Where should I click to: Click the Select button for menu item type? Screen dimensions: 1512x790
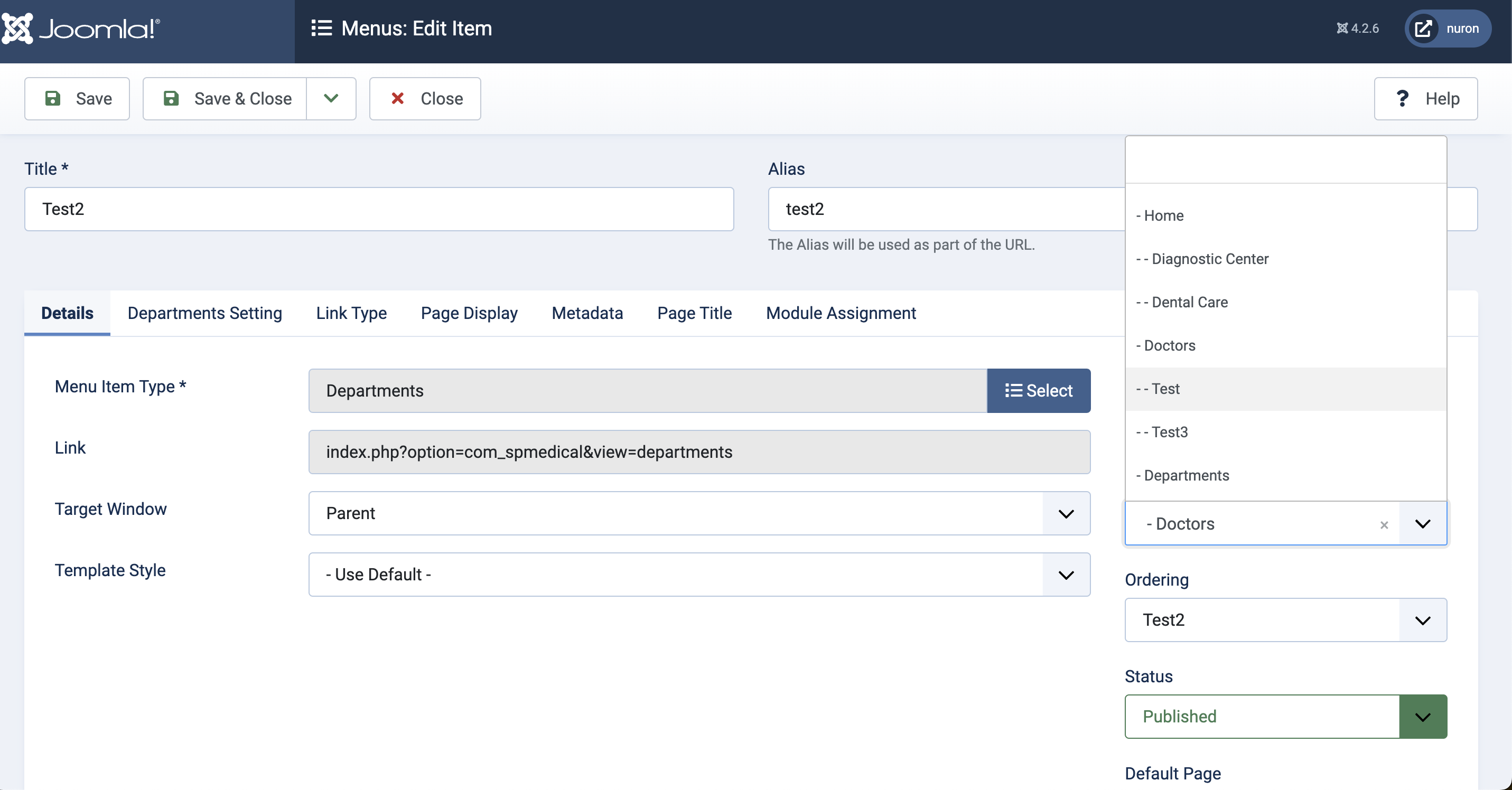1038,391
